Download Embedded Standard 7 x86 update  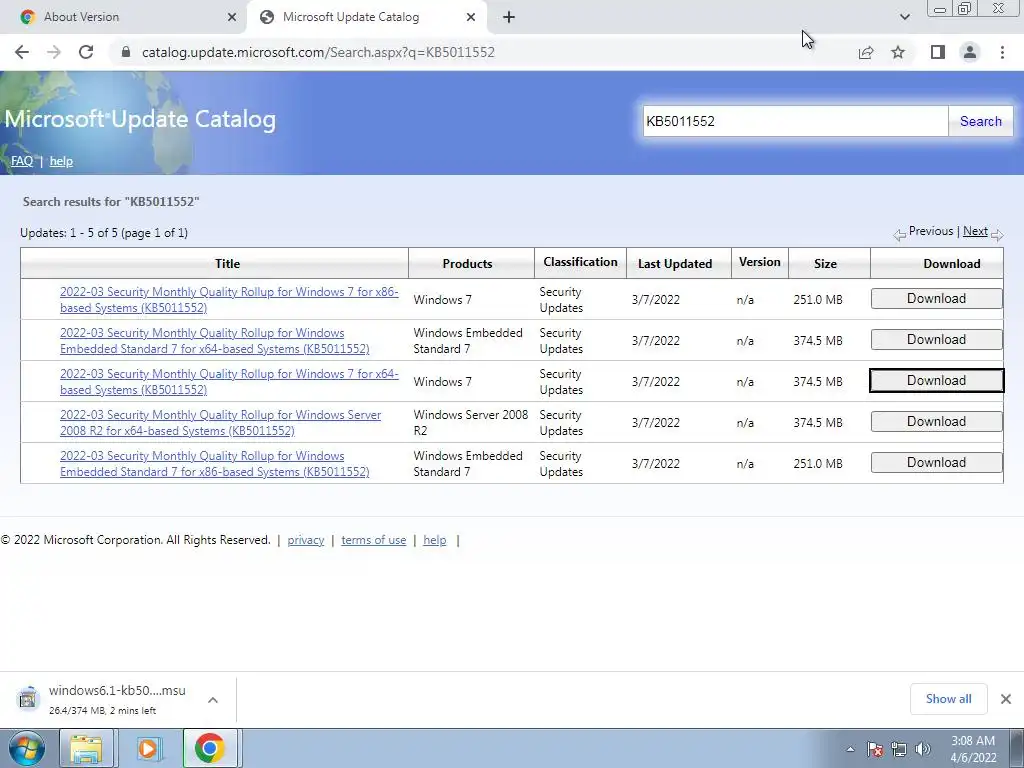click(x=936, y=463)
